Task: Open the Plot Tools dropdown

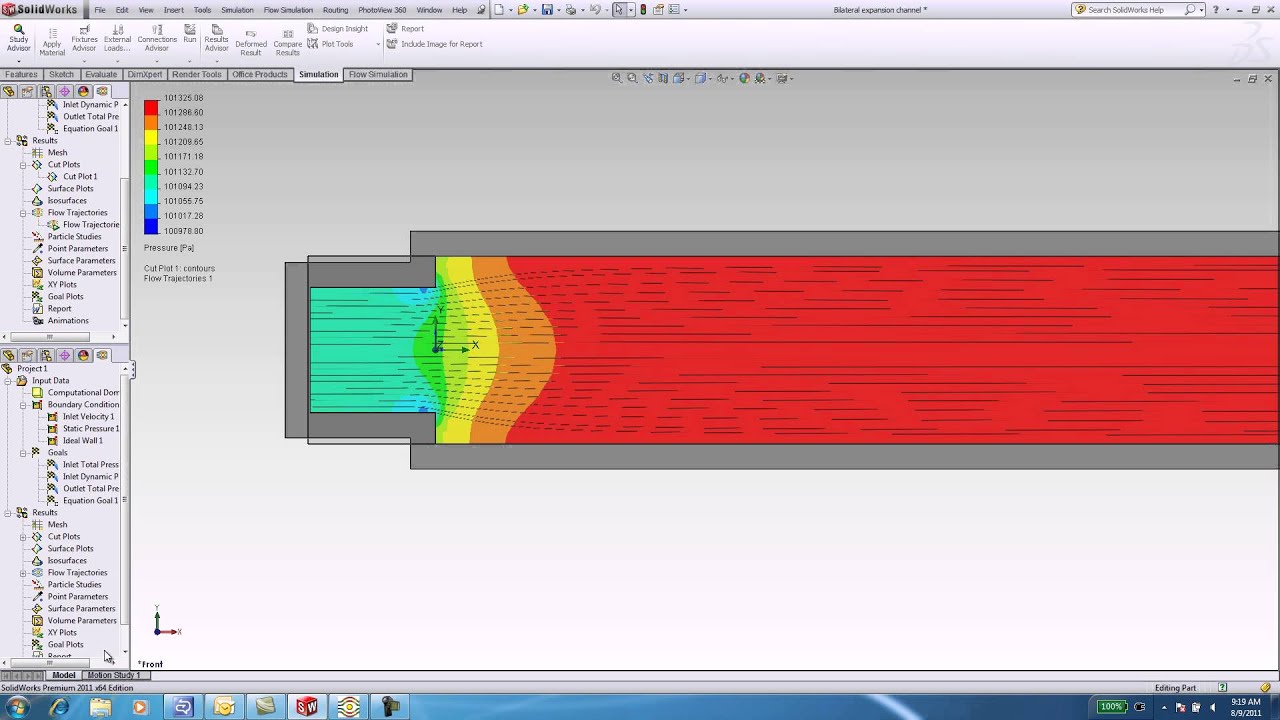Action: tap(378, 44)
